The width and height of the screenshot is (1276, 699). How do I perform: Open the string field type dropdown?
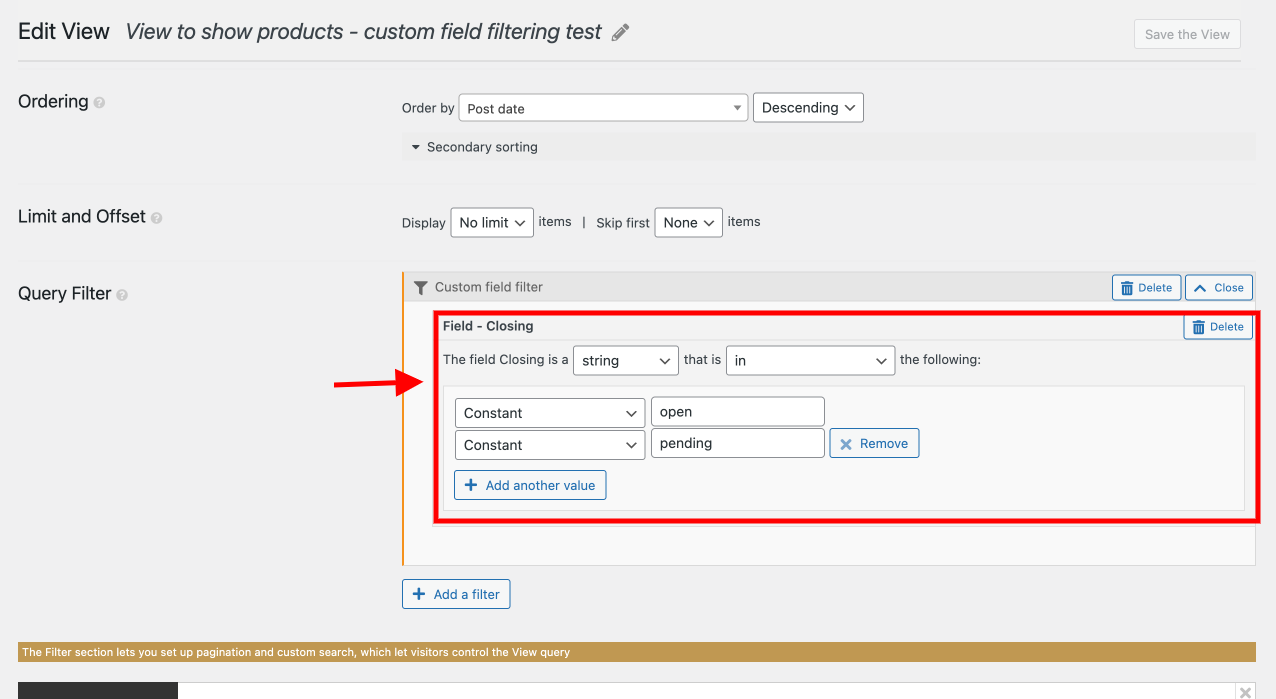625,360
